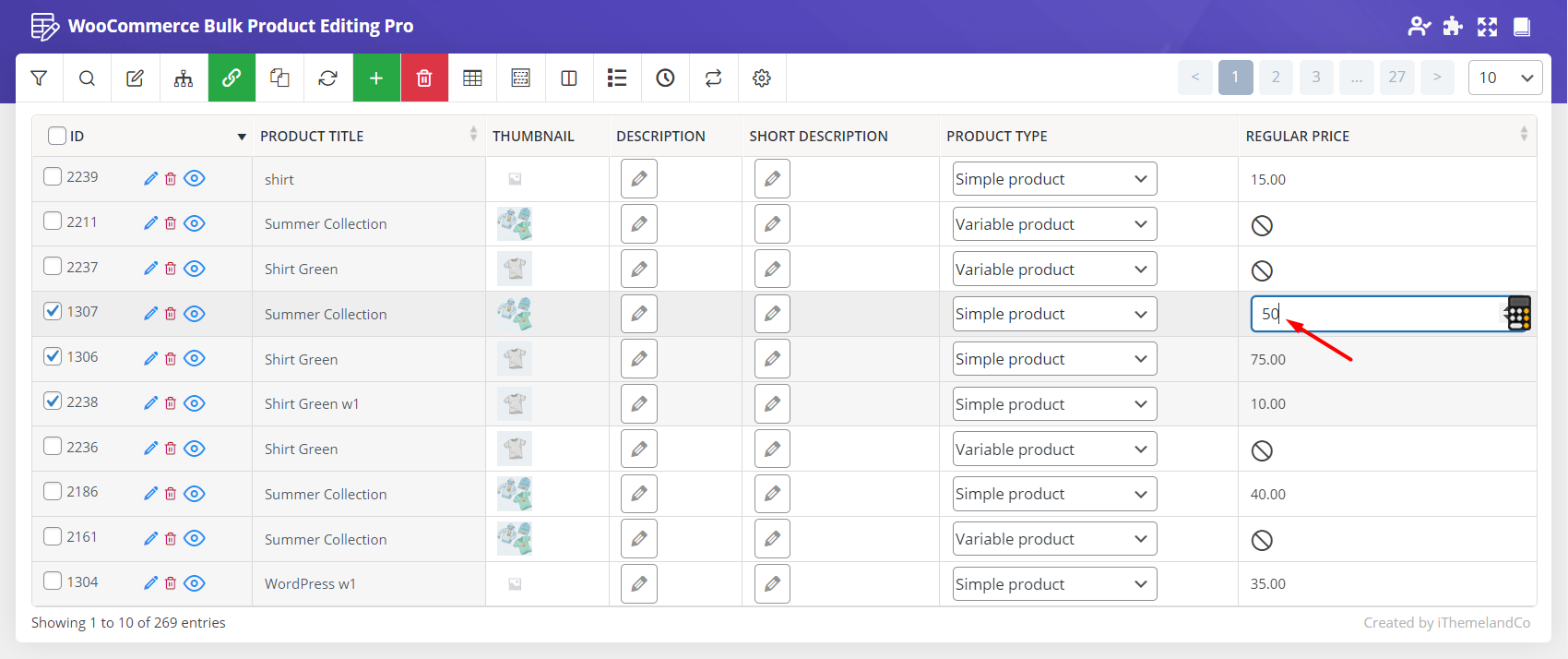The image size is (1568, 659).
Task: Open the settings gear icon in toolbar
Action: click(x=761, y=78)
